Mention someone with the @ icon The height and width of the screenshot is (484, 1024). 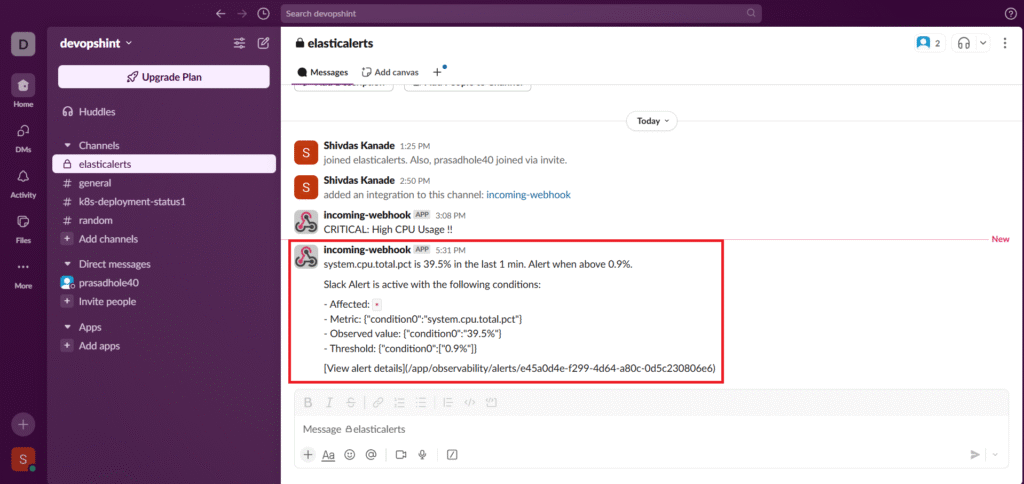point(371,455)
